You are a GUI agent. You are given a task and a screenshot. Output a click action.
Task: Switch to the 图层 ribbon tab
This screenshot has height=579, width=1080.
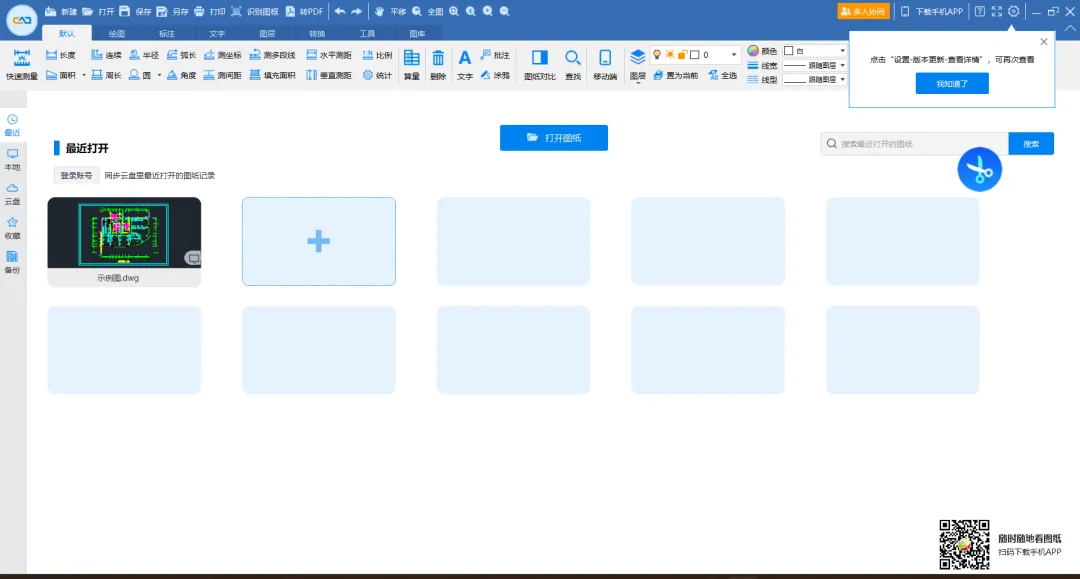tap(267, 34)
